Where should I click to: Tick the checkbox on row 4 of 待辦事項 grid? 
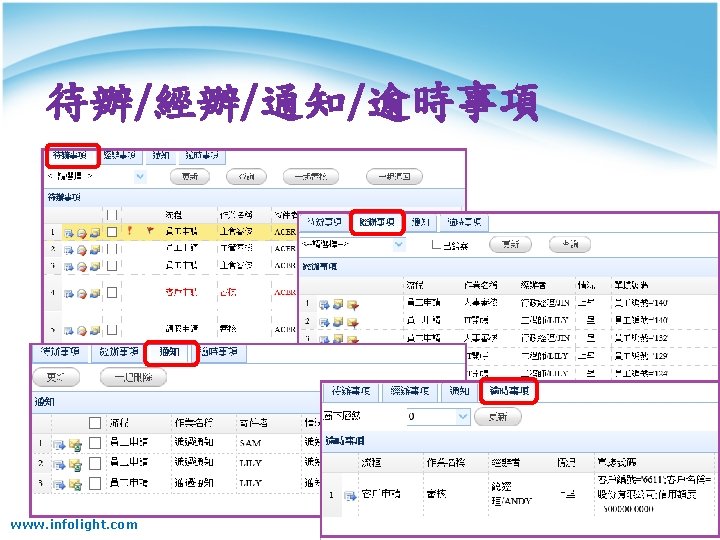(112, 292)
